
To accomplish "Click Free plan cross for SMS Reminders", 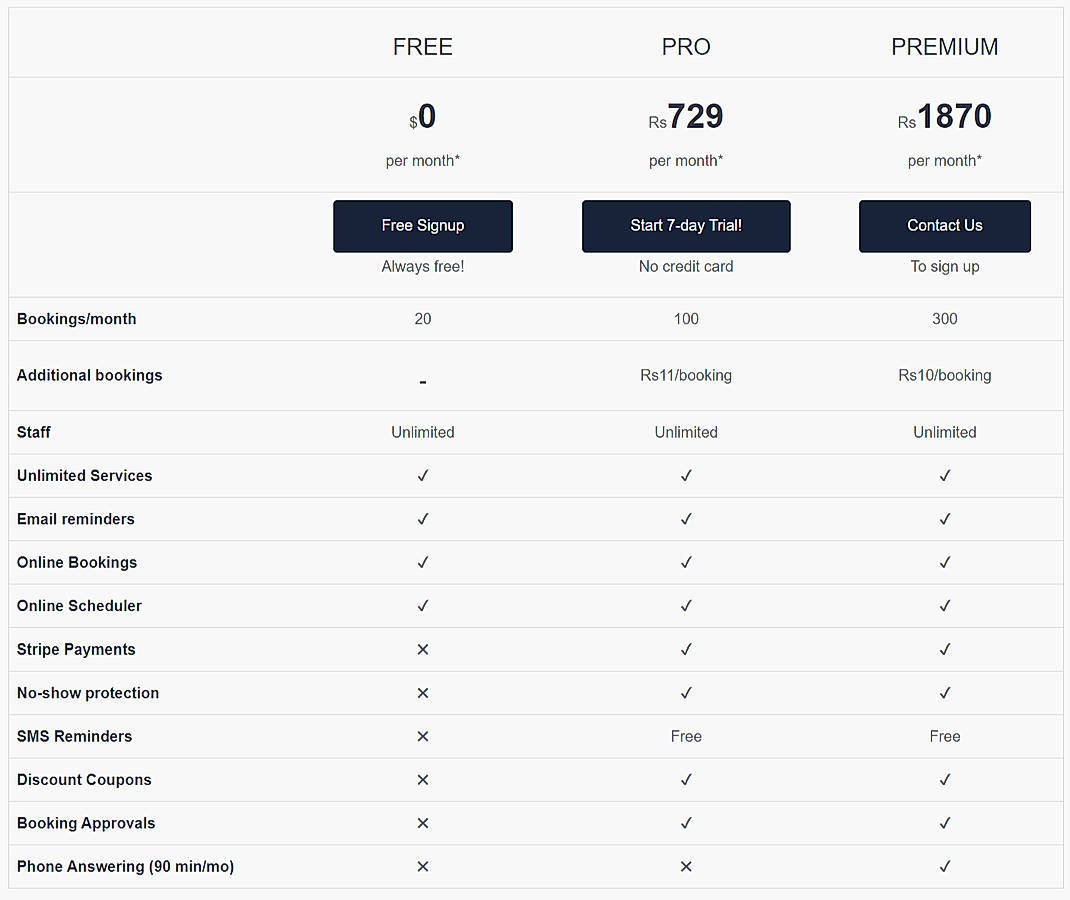I will (422, 736).
